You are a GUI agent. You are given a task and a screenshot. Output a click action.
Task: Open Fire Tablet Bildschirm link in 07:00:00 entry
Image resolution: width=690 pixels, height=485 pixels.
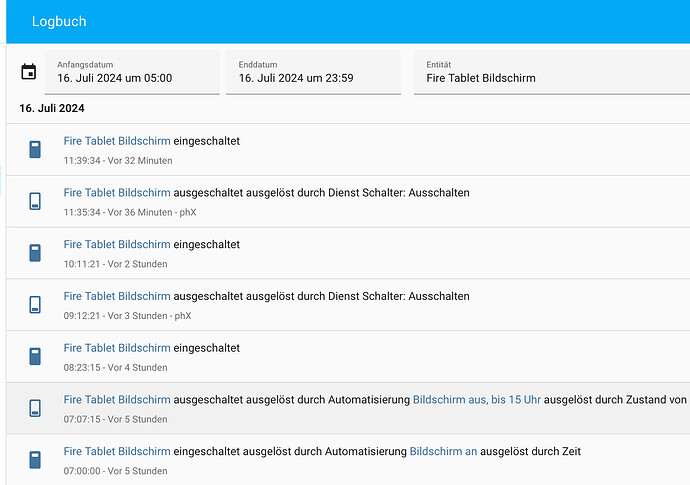tap(117, 451)
